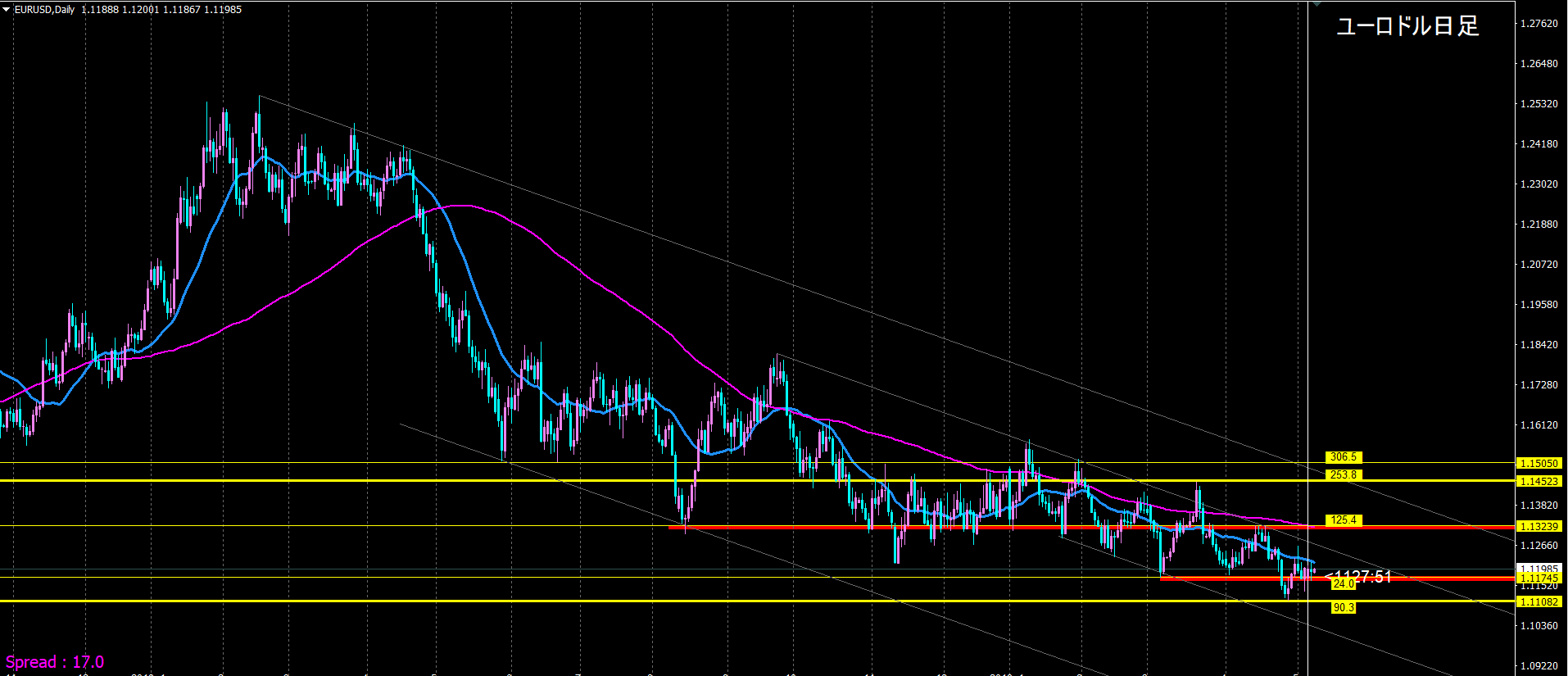Click the 1.11745 price tag on axis
1568x676 pixels.
[1539, 578]
